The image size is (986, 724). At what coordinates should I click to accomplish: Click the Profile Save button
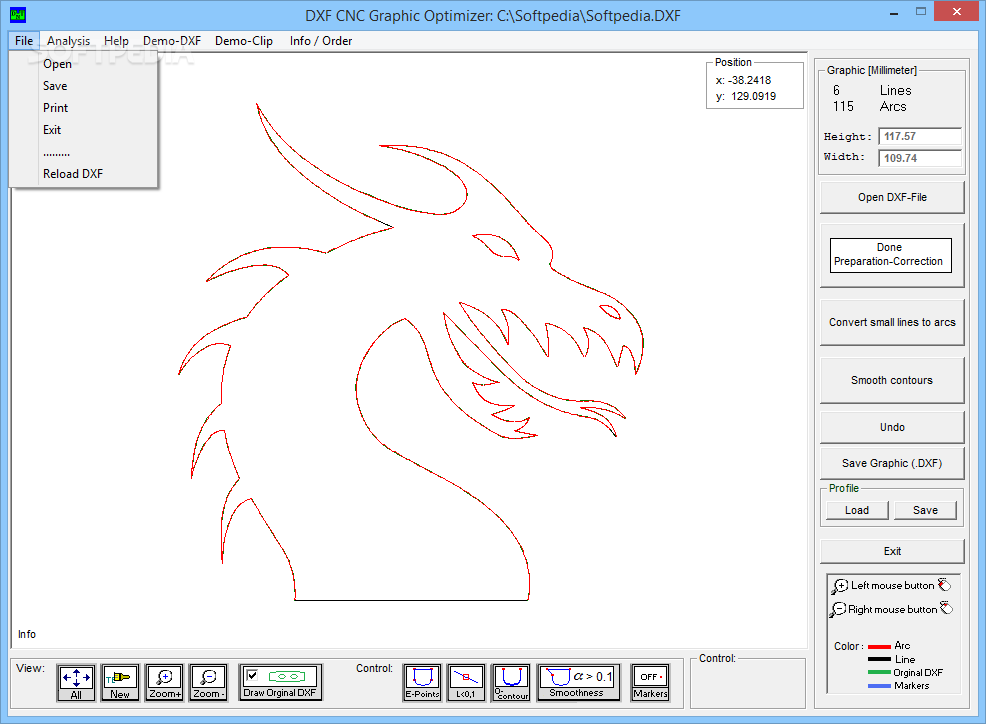click(925, 510)
